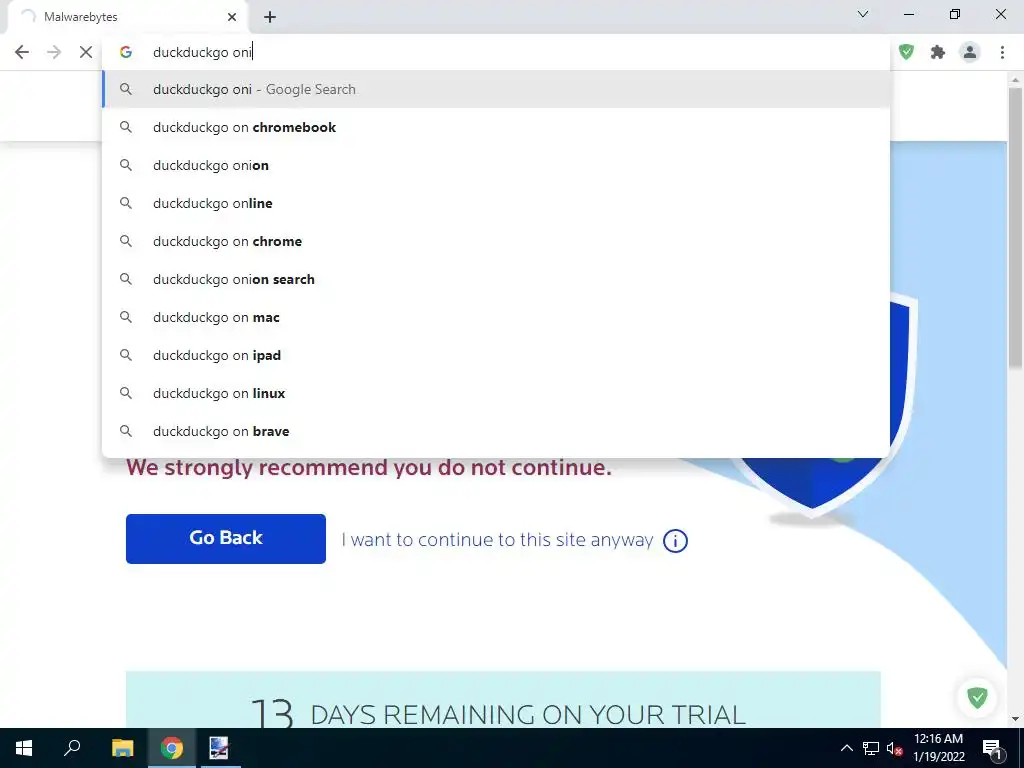
Task: Stop loading the page
Action: [86, 52]
